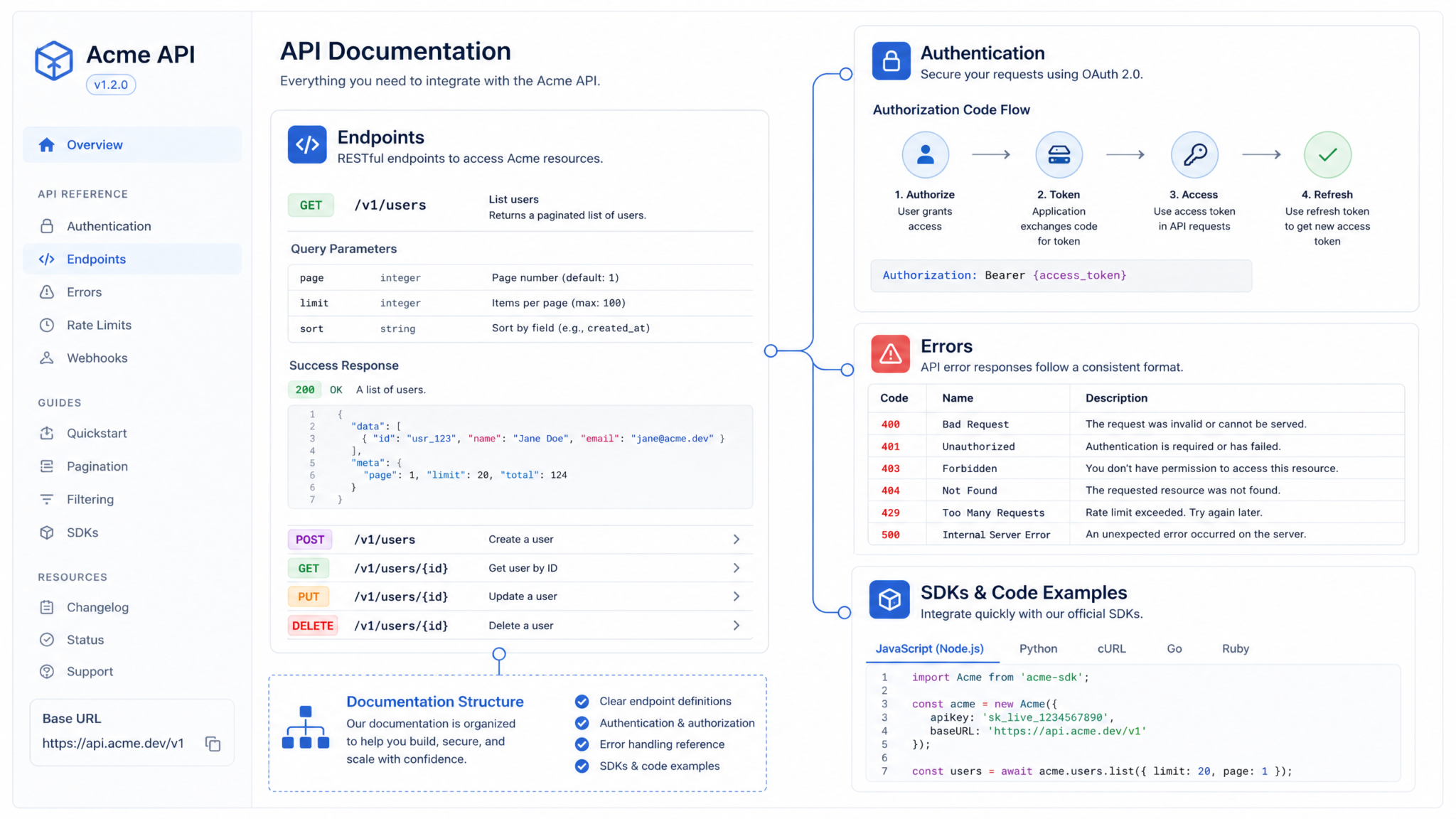
Task: Click the blue Authentication lock card icon
Action: [891, 61]
